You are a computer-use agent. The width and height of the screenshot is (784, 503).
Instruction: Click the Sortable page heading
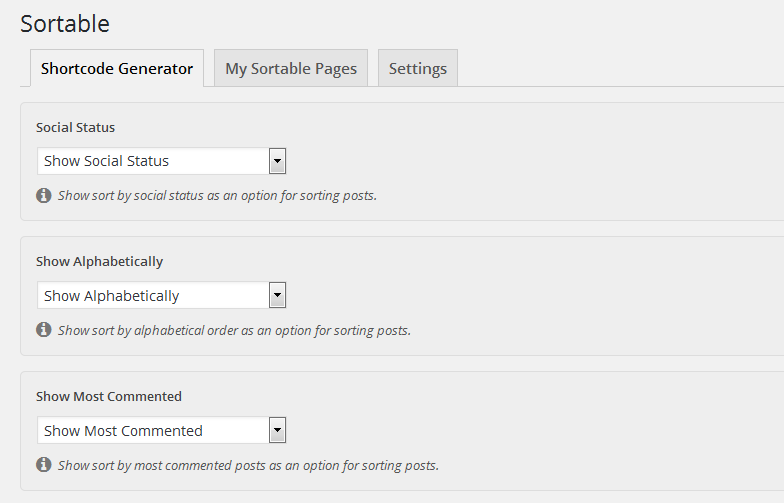(65, 23)
